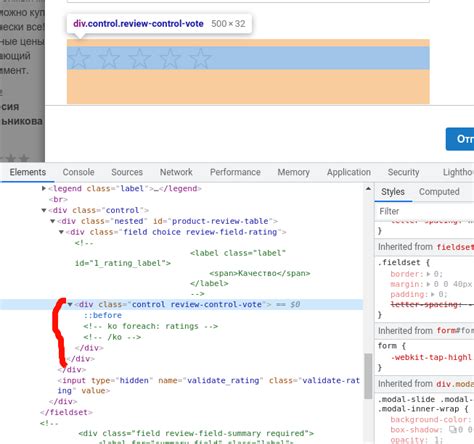The width and height of the screenshot is (474, 444).
Task: Open the Sources tab
Action: coord(127,172)
